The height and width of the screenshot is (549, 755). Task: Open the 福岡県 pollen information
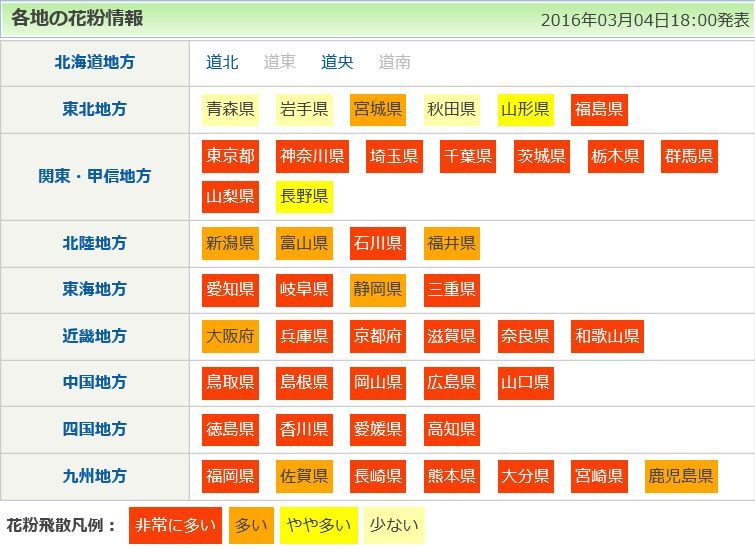pos(231,476)
